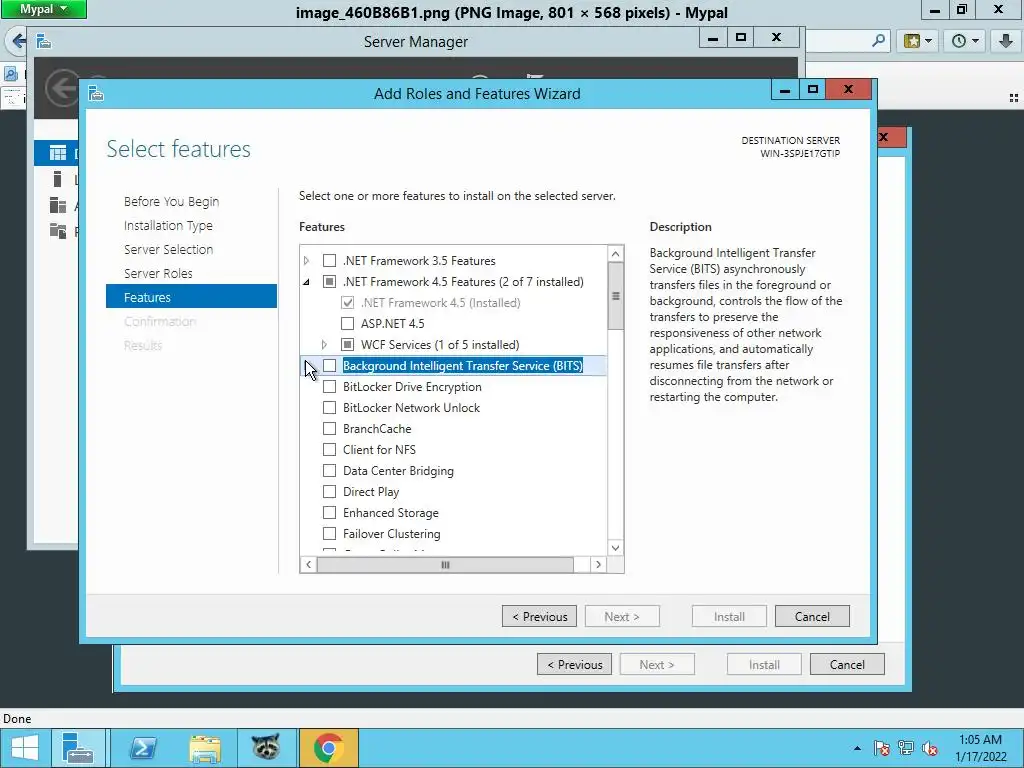Enable BitLocker Drive Encryption checkbox

(330, 387)
